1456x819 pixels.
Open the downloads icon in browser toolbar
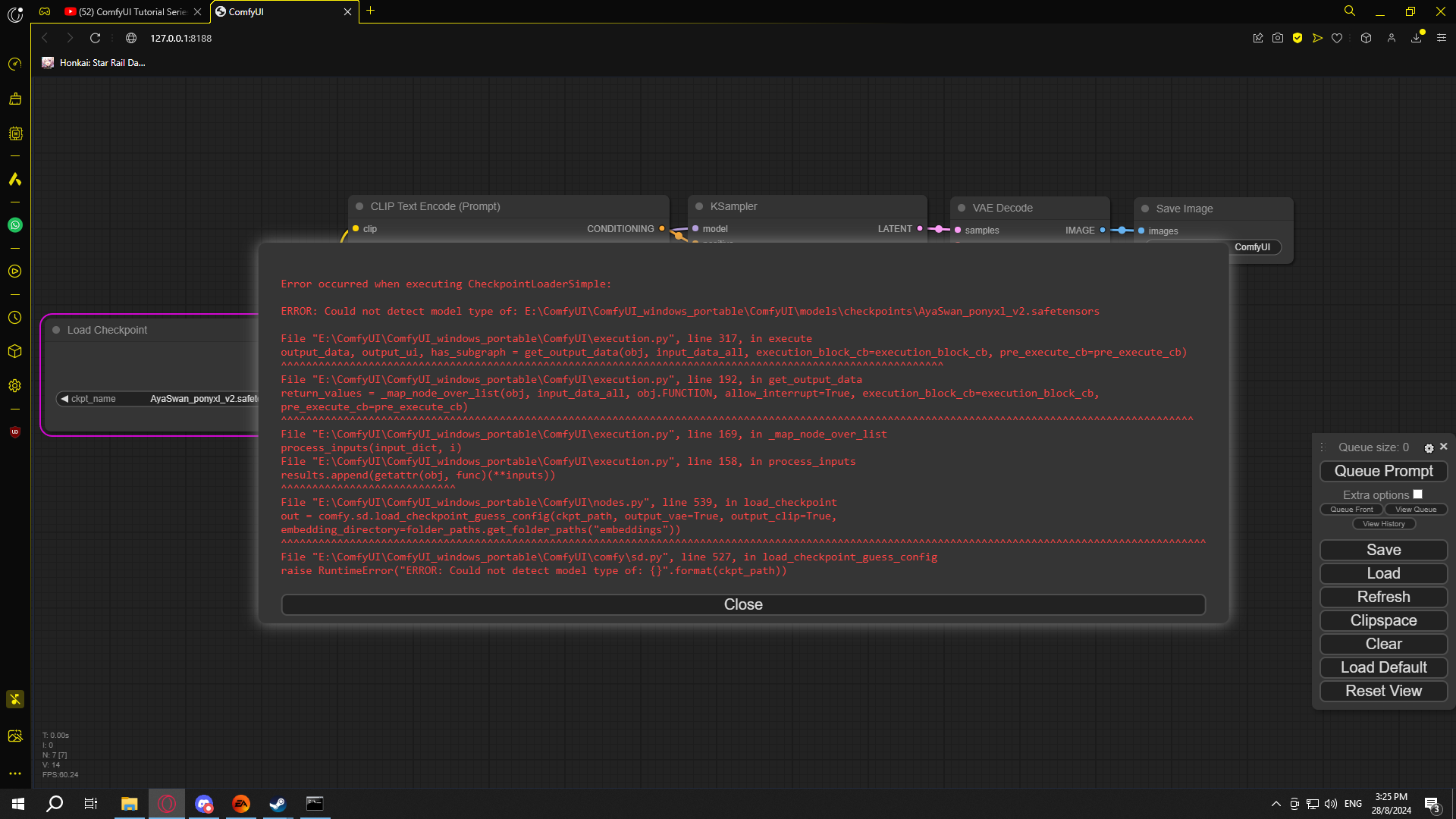[x=1416, y=38]
